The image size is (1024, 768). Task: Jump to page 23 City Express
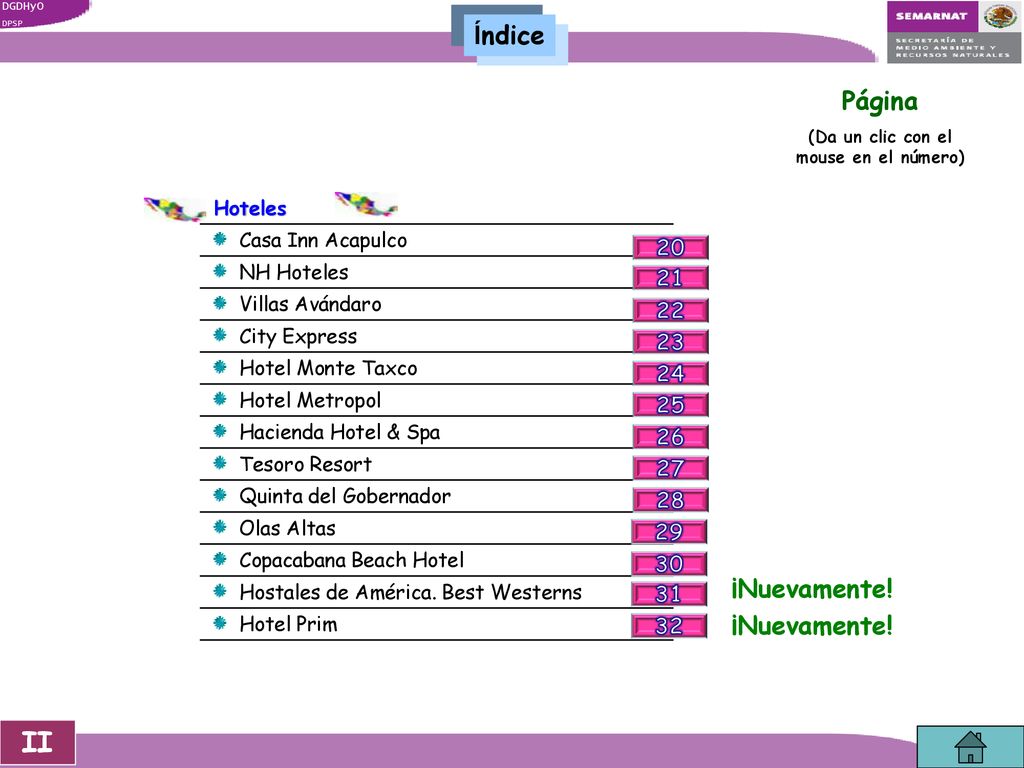click(671, 342)
